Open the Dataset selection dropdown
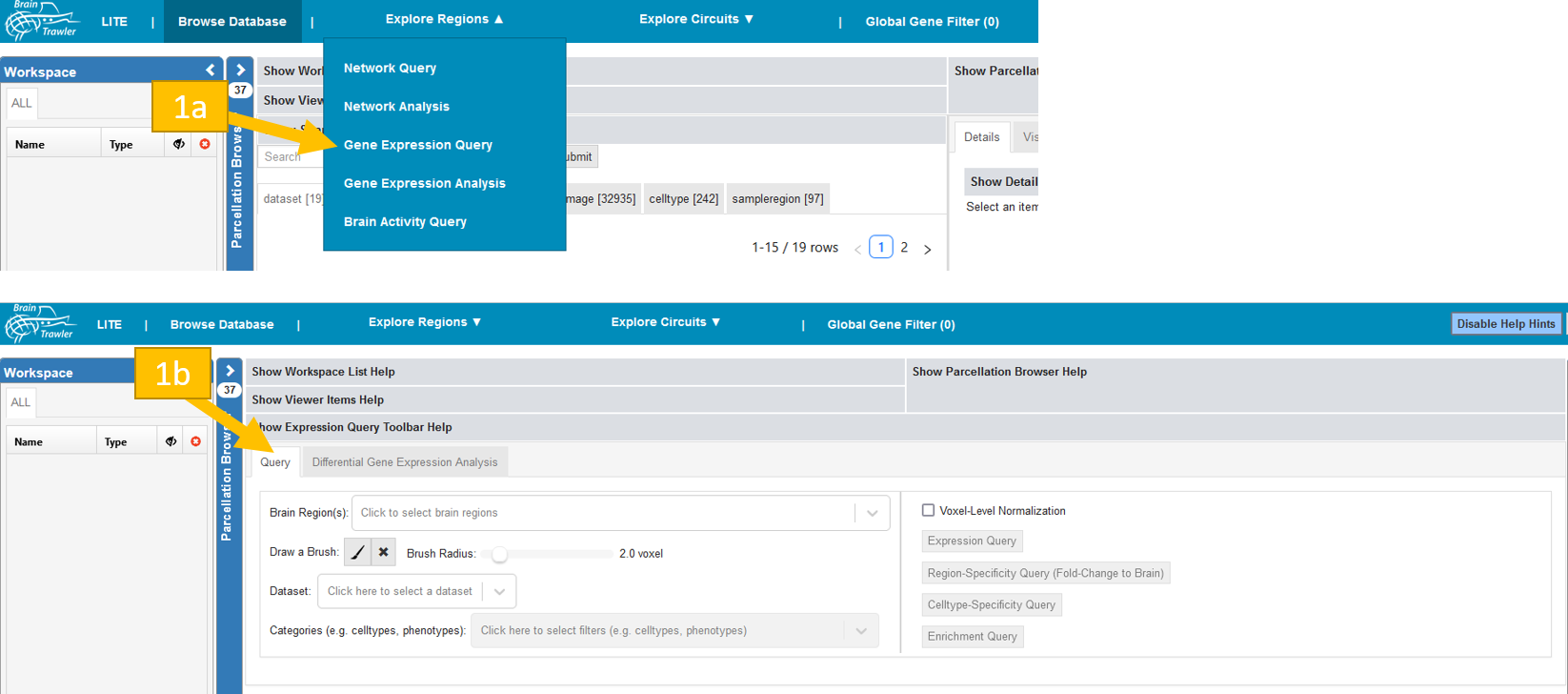This screenshot has height=694, width=1568. pos(416,591)
